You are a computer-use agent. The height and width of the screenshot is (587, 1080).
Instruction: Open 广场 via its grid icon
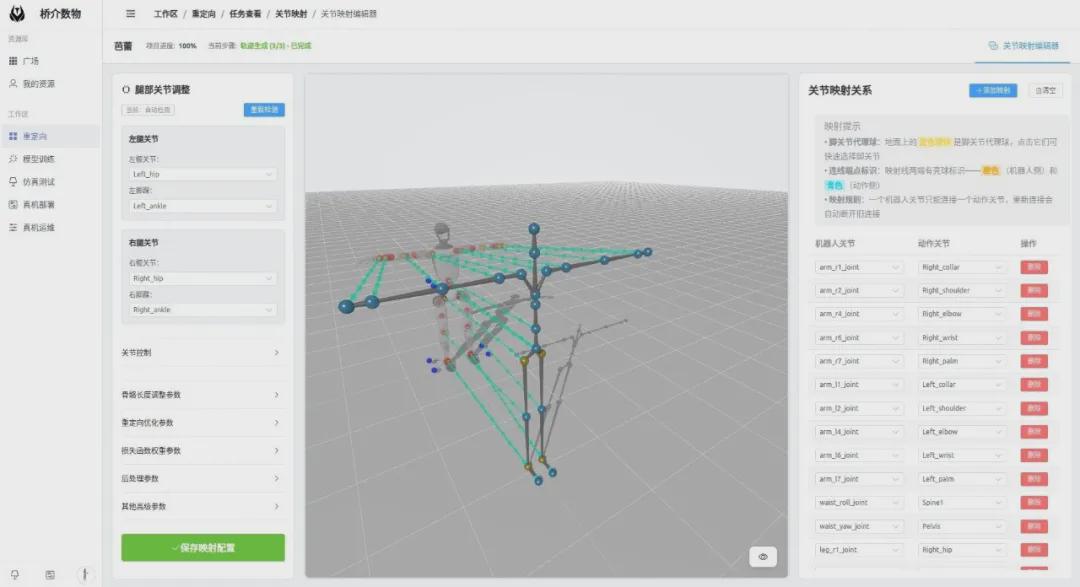click(x=13, y=61)
